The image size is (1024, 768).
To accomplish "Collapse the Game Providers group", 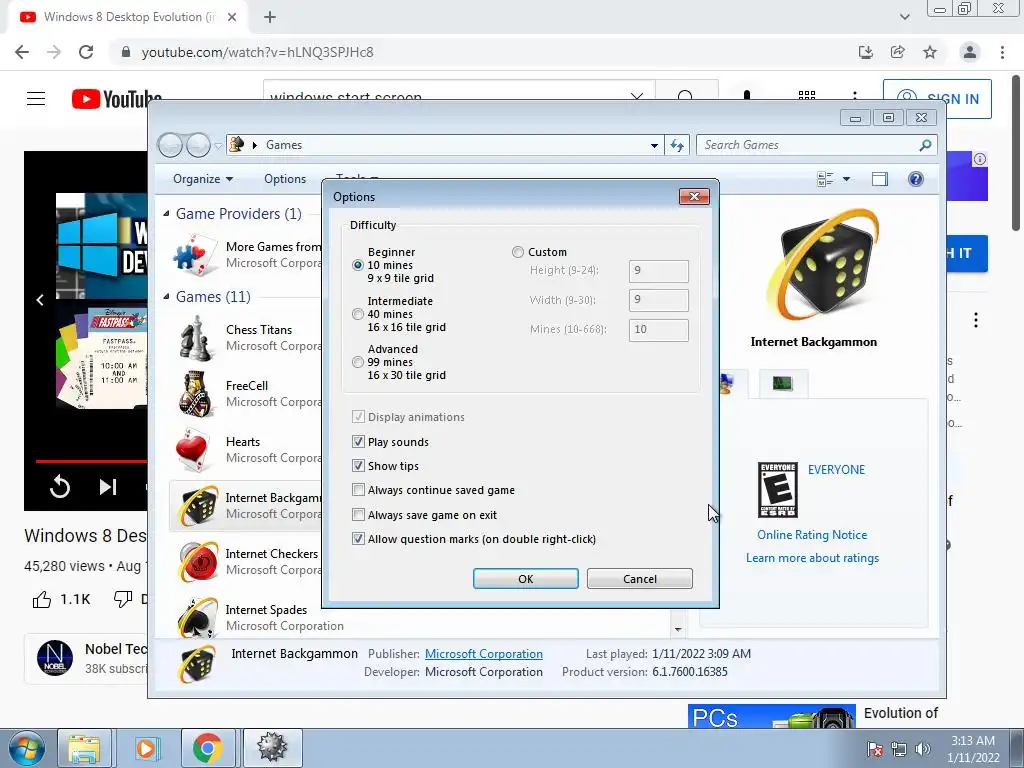I will [x=166, y=214].
